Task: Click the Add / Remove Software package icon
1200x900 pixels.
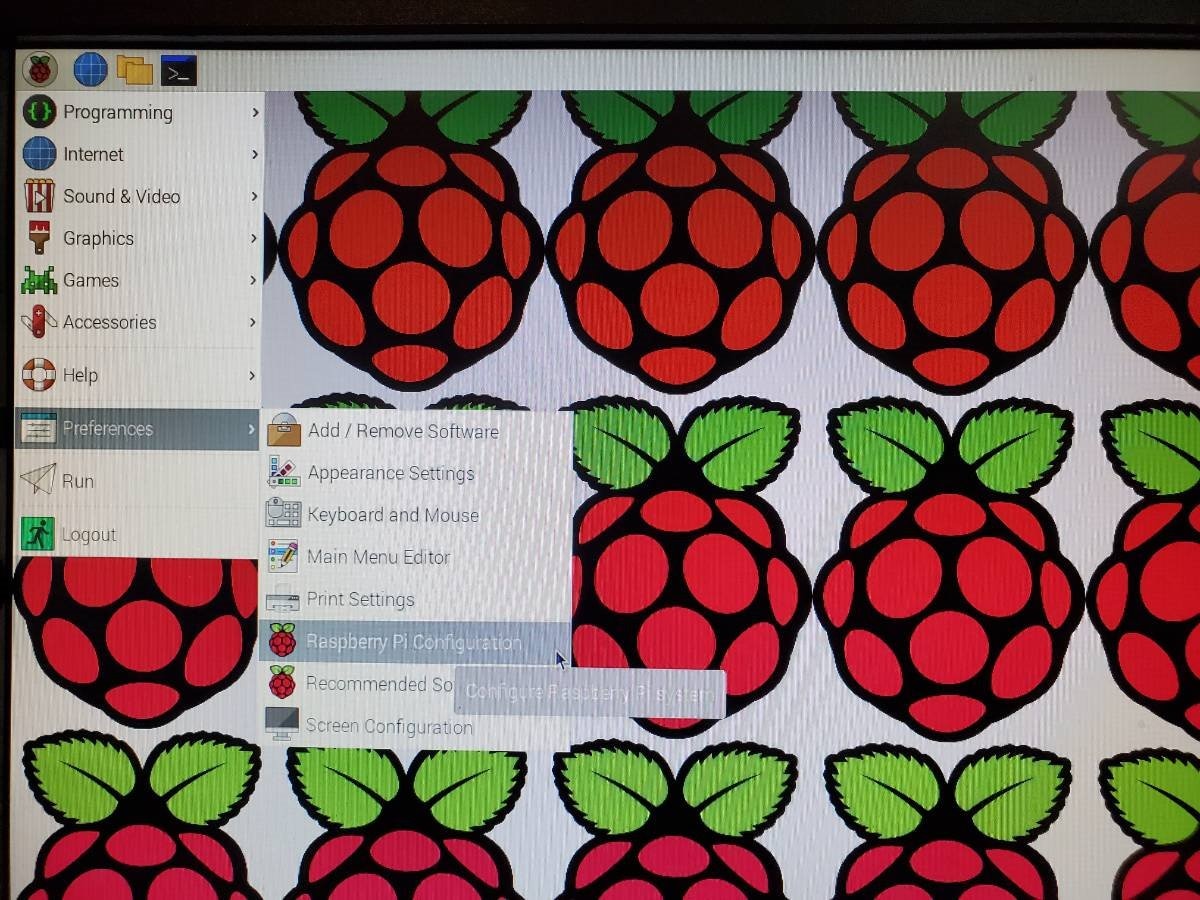Action: (284, 431)
